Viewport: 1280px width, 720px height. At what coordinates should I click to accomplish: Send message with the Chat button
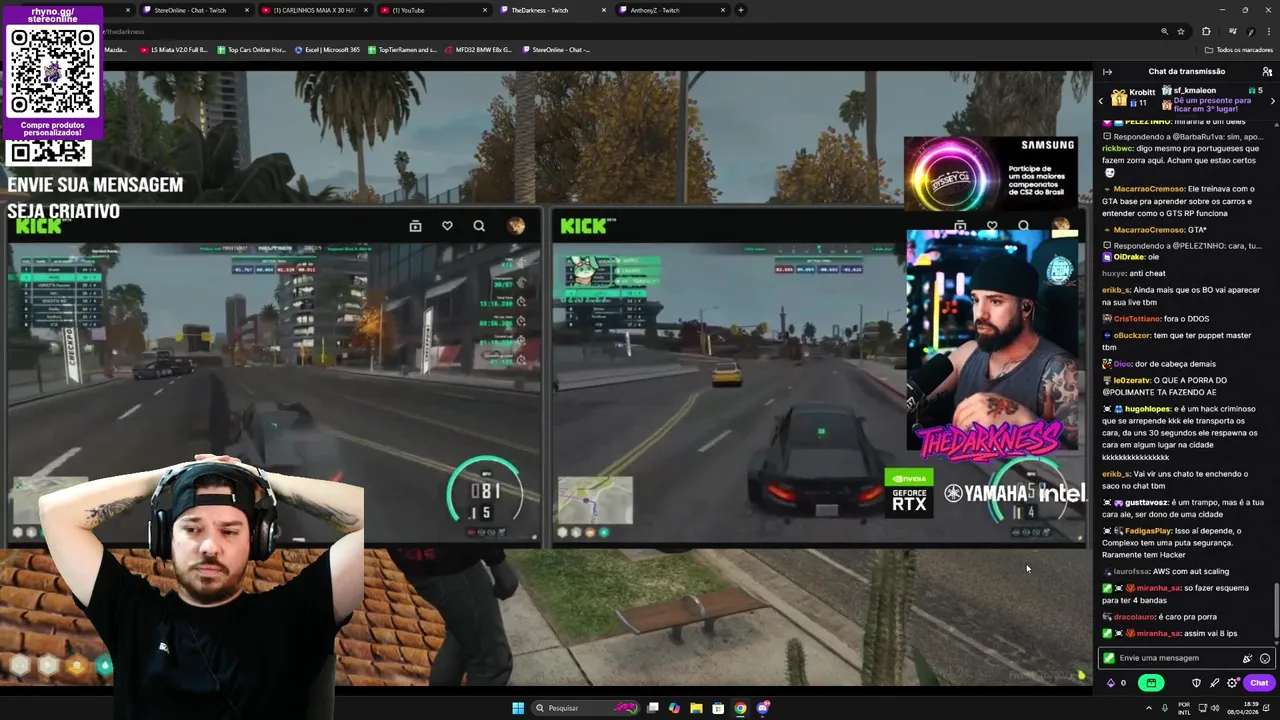tap(1259, 683)
